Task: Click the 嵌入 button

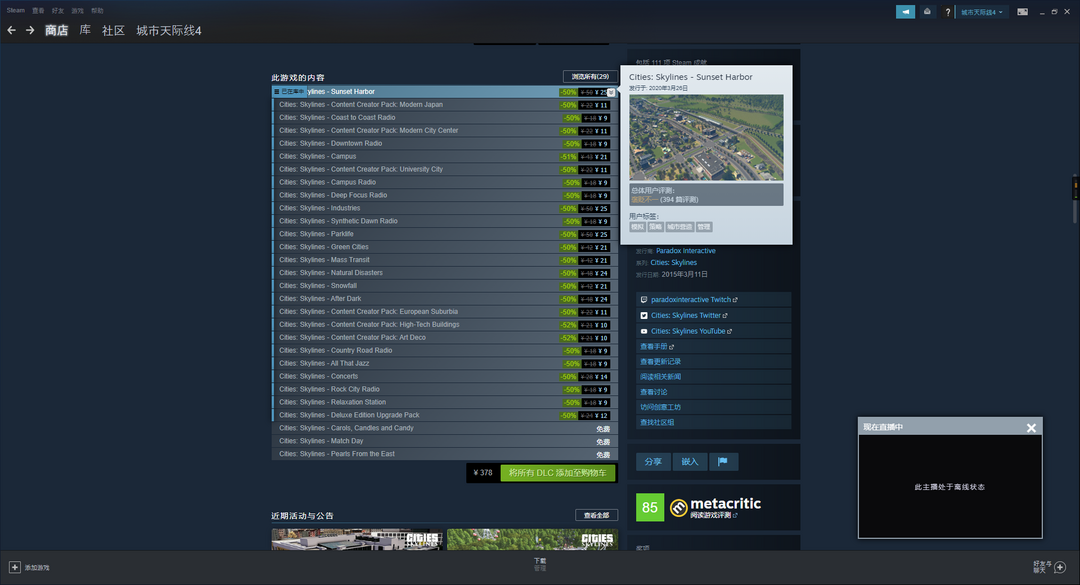Action: pyautogui.click(x=689, y=462)
